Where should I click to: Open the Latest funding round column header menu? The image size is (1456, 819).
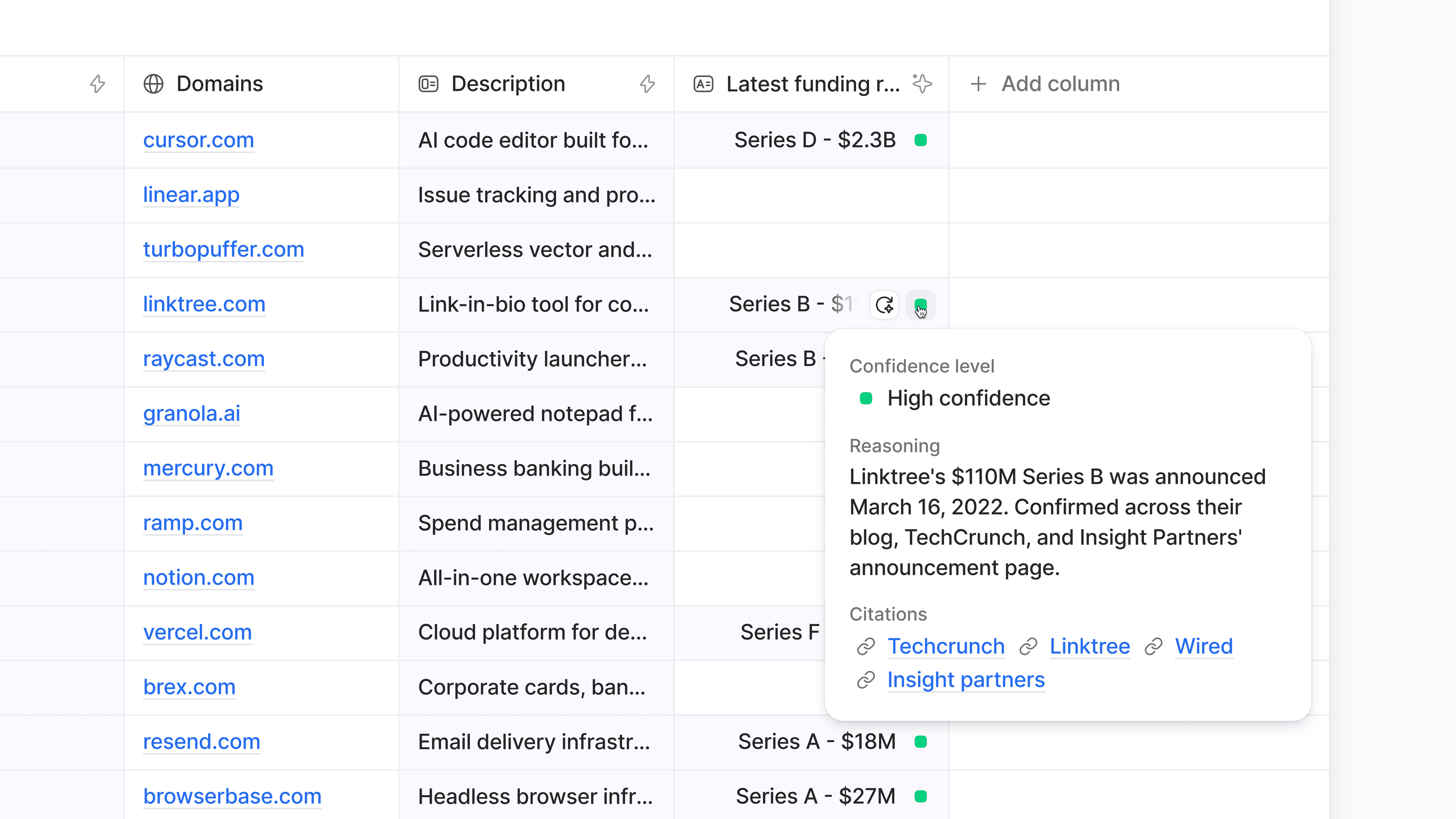(812, 84)
